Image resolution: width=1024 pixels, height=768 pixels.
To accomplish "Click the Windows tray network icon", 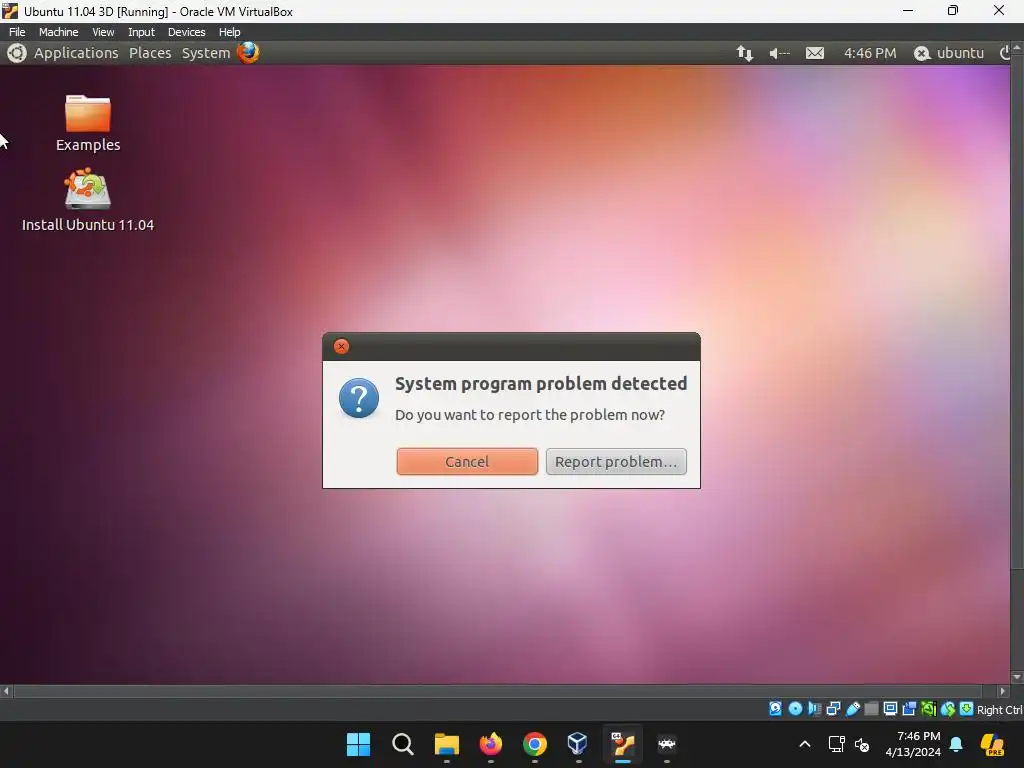I will (836, 744).
